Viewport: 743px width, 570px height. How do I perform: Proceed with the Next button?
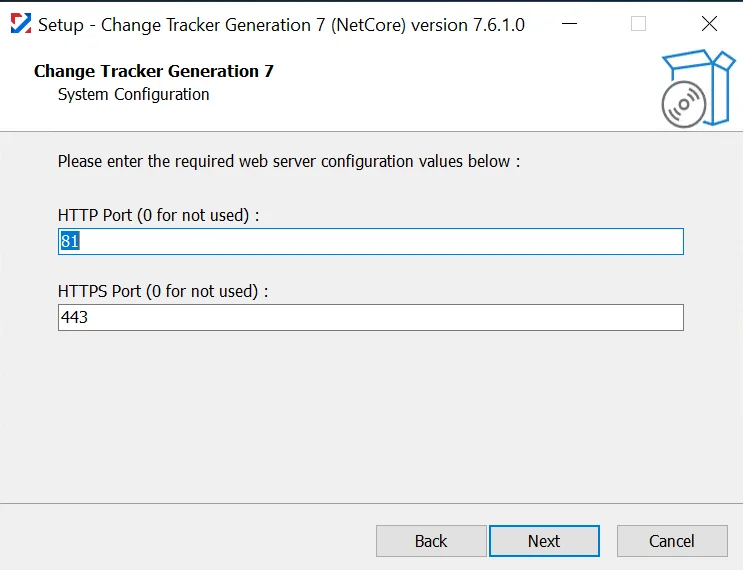coord(544,541)
